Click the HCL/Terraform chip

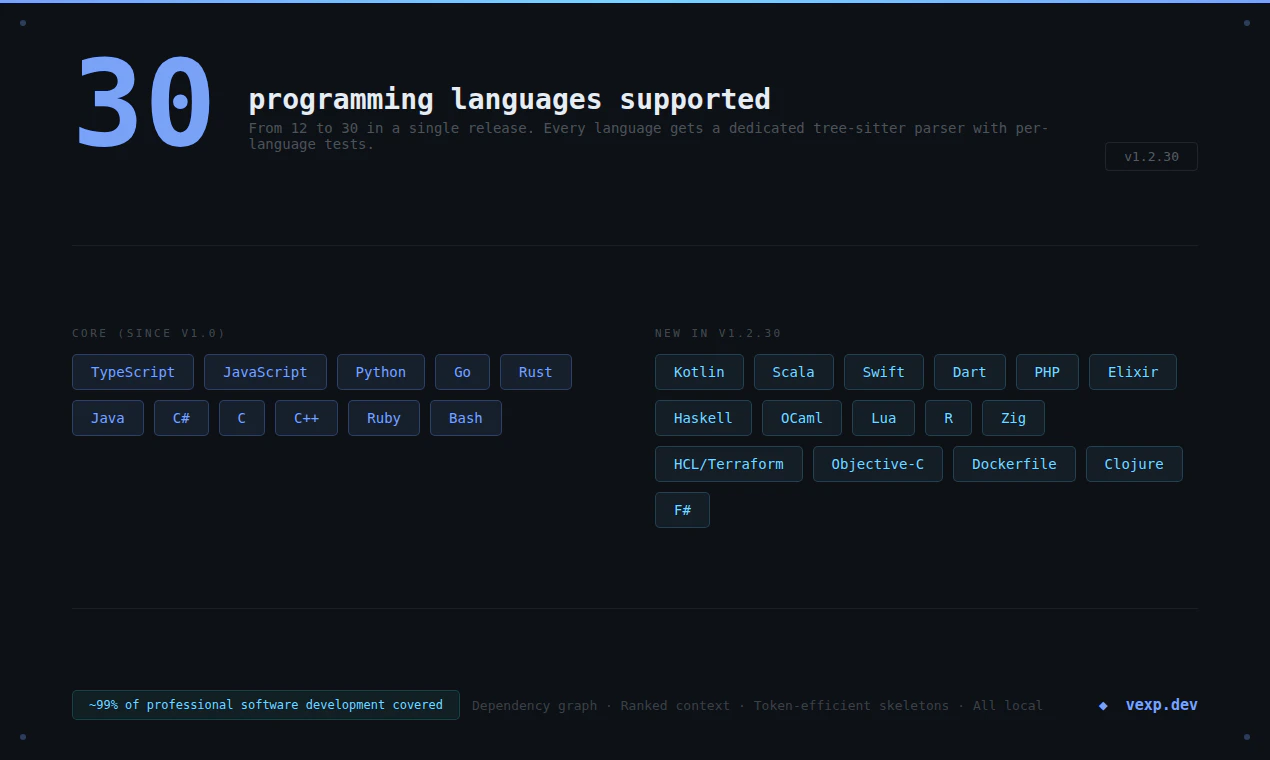point(729,464)
